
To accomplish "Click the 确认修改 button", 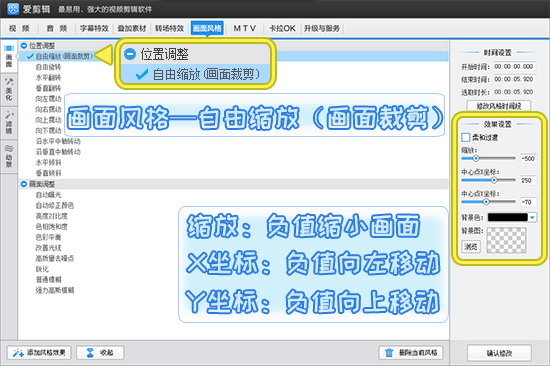I will [x=499, y=353].
